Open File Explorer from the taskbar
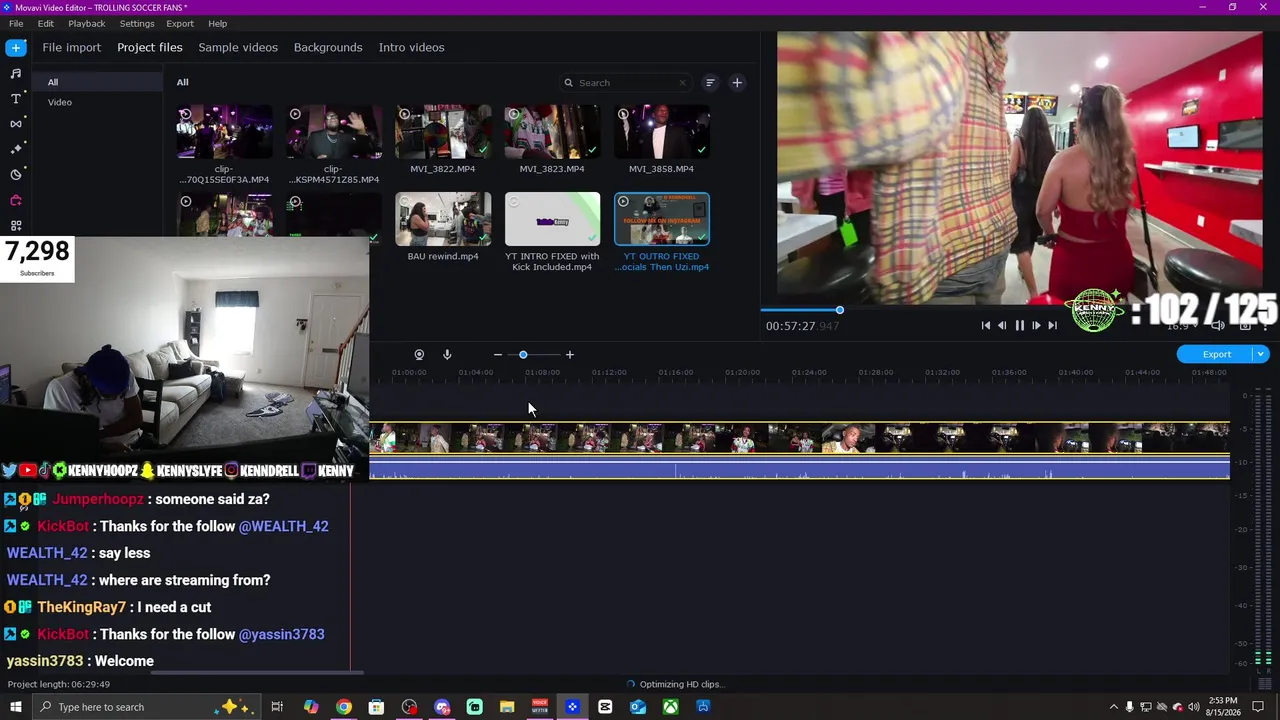Image resolution: width=1280 pixels, height=720 pixels. [x=507, y=707]
